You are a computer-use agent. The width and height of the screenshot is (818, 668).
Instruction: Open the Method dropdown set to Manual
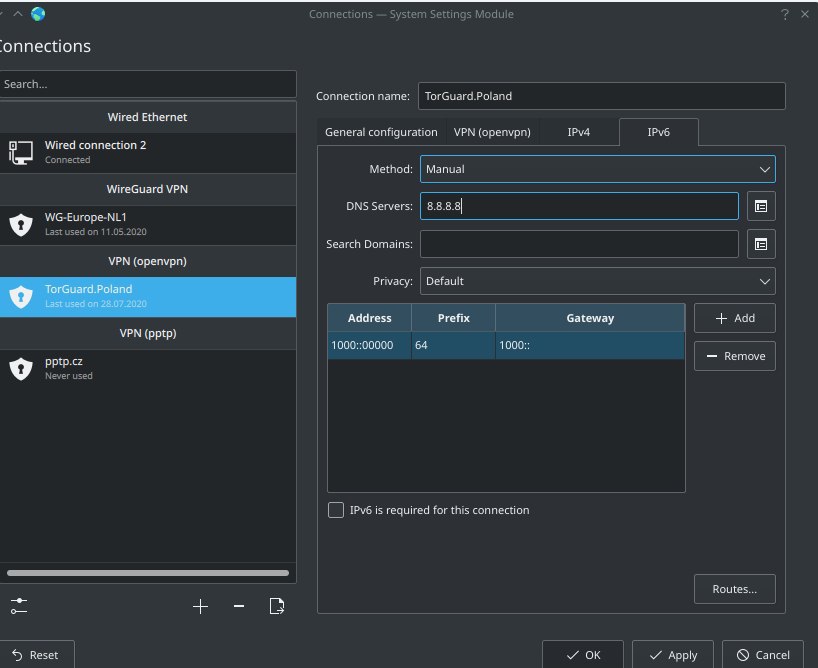[597, 169]
